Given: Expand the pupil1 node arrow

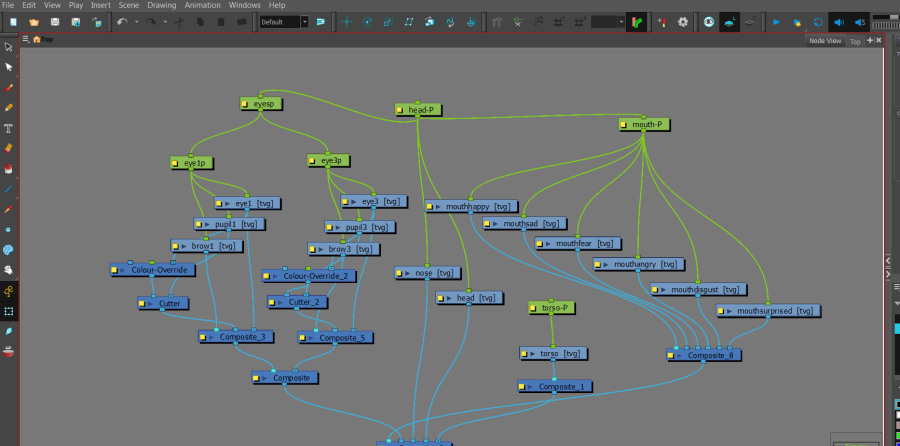Looking at the screenshot, I should pos(208,224).
